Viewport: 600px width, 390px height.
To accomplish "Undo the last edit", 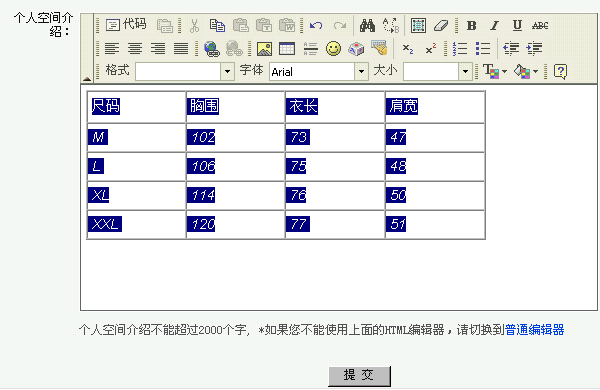I will [x=316, y=26].
